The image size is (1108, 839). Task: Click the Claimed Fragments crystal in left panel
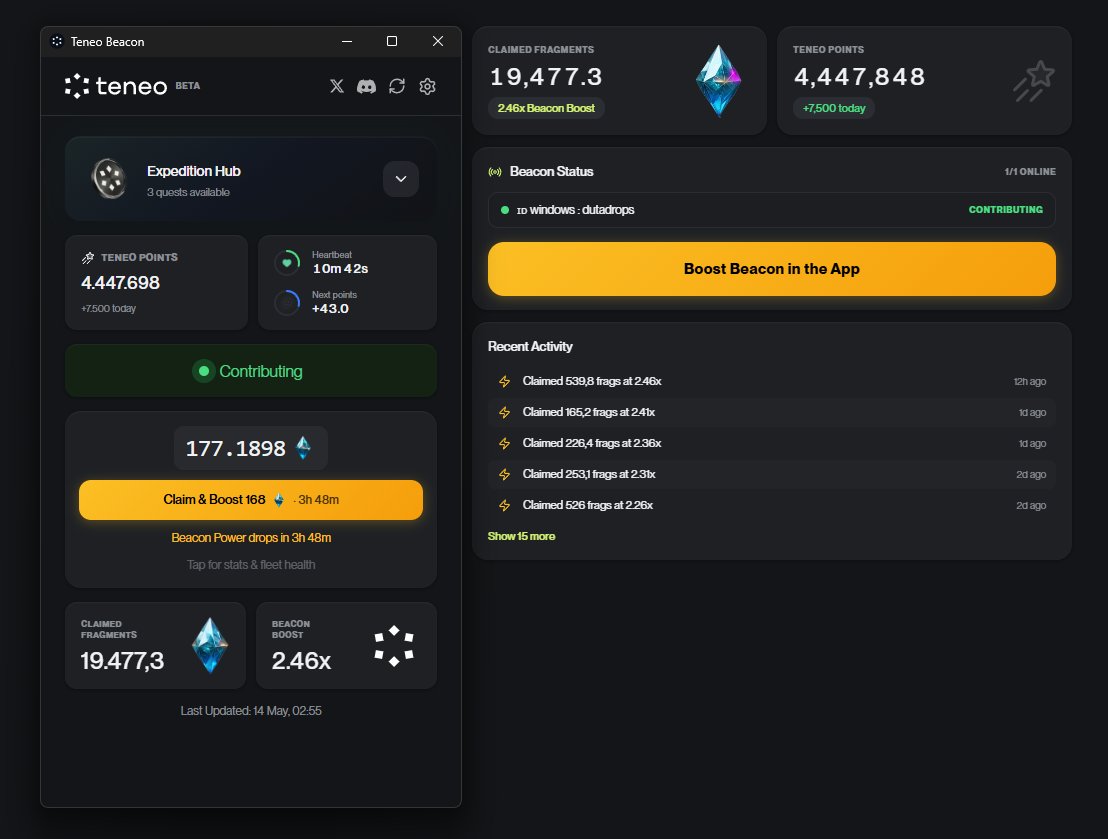tap(210, 645)
